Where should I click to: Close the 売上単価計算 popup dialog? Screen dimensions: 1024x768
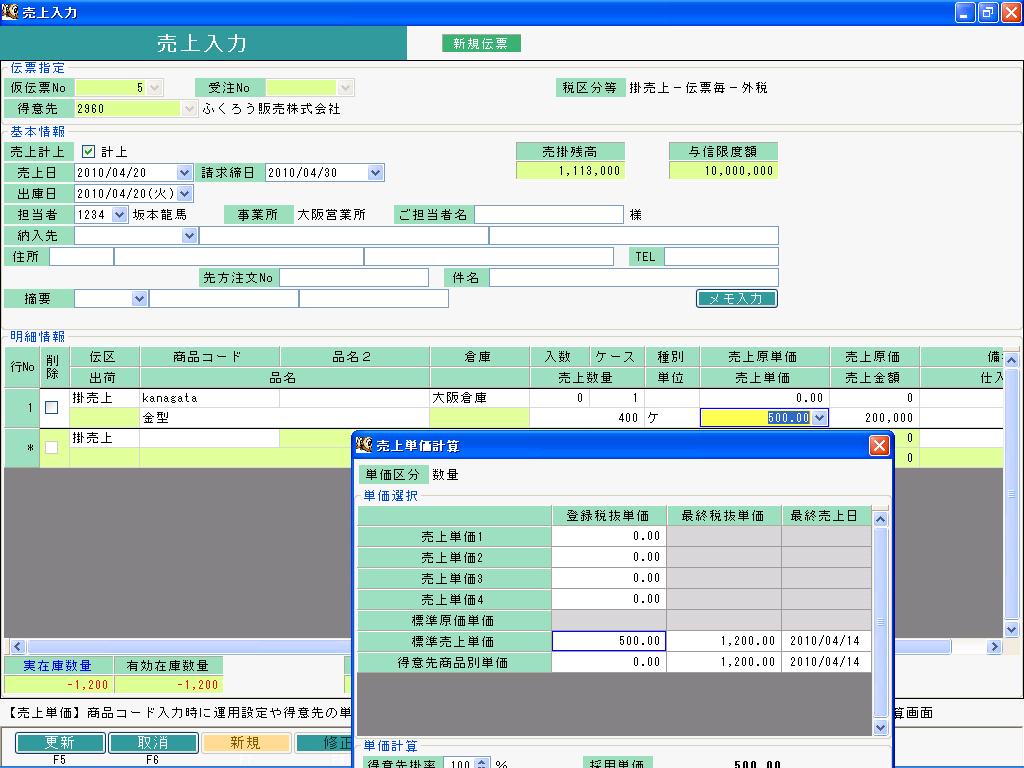point(879,445)
